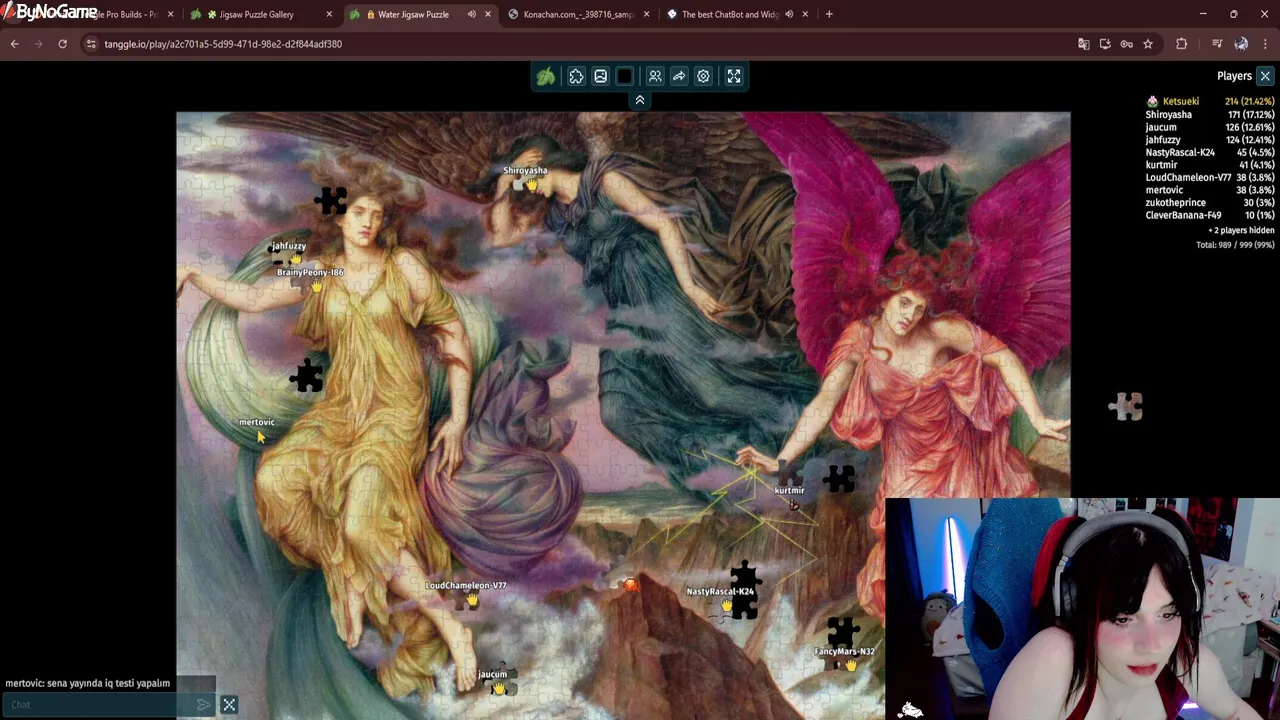This screenshot has height=720, width=1280.
Task: Toggle the players list icon
Action: tap(655, 76)
